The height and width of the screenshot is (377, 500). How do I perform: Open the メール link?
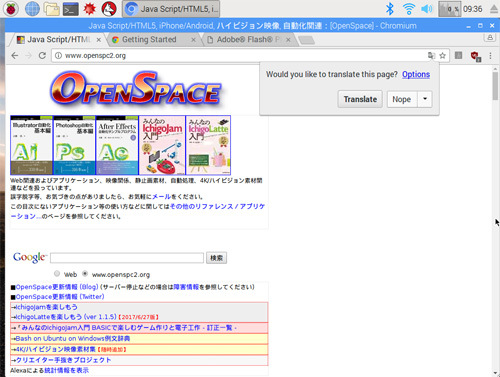point(161,196)
